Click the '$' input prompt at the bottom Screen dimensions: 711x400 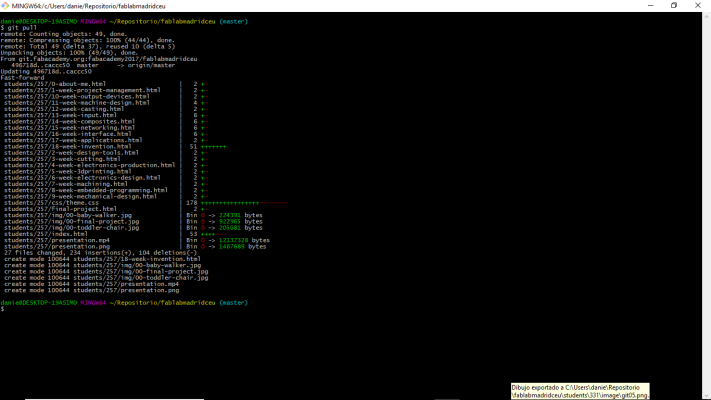[x=2, y=309]
